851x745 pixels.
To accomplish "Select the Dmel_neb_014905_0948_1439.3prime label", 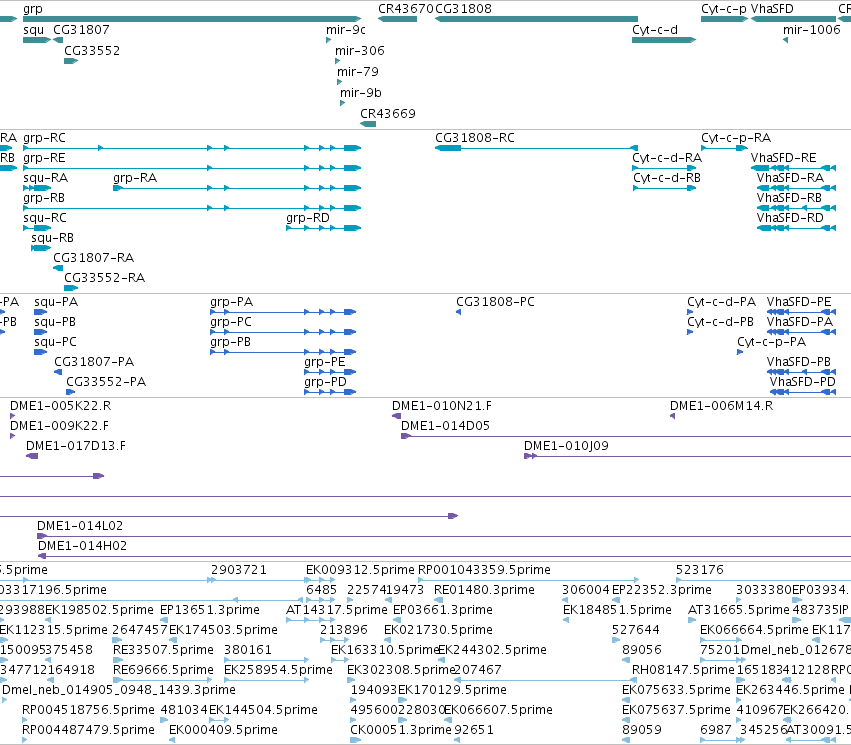I will pyautogui.click(x=119, y=690).
